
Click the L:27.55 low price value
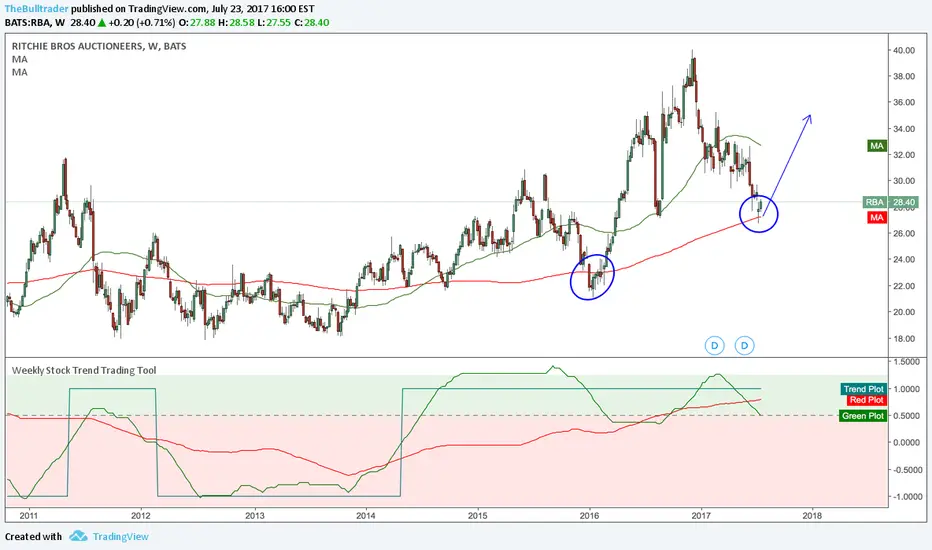[x=274, y=23]
